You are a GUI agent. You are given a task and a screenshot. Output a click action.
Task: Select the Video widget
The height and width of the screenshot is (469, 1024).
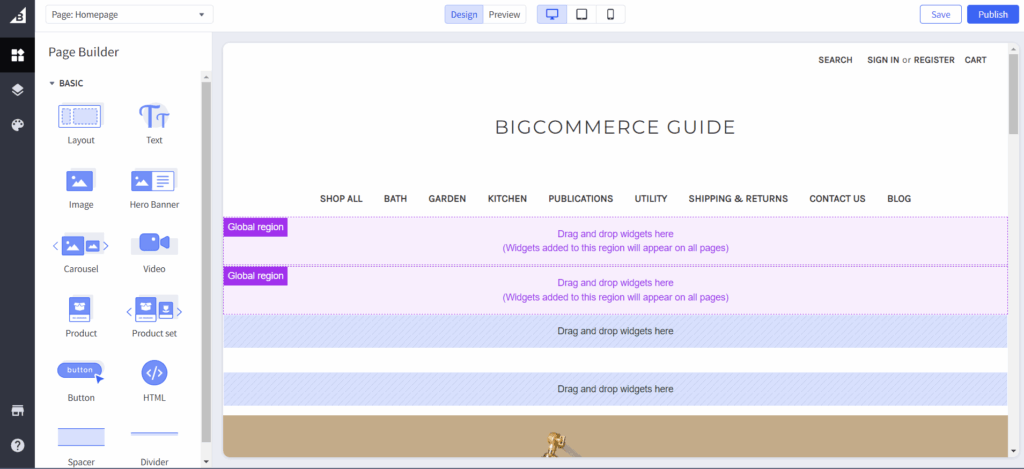[x=154, y=253]
